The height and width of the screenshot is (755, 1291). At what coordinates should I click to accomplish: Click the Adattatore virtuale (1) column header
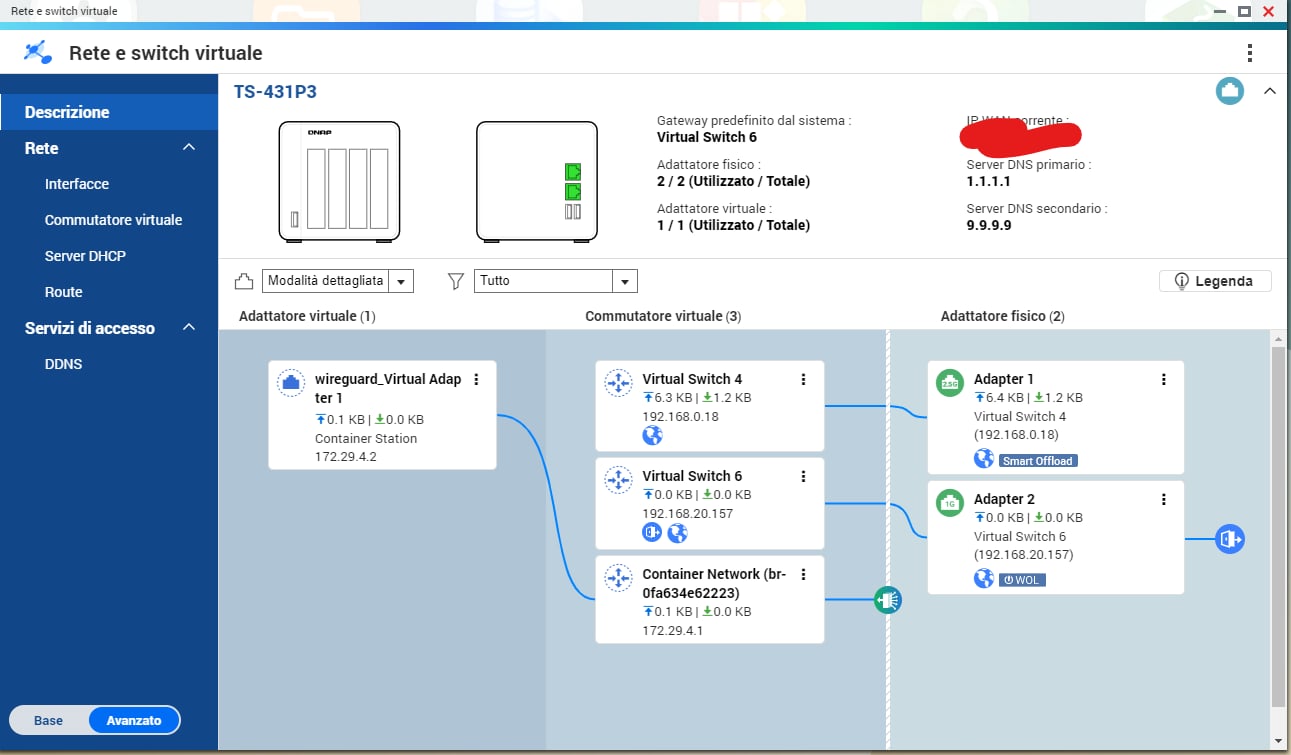pos(307,316)
